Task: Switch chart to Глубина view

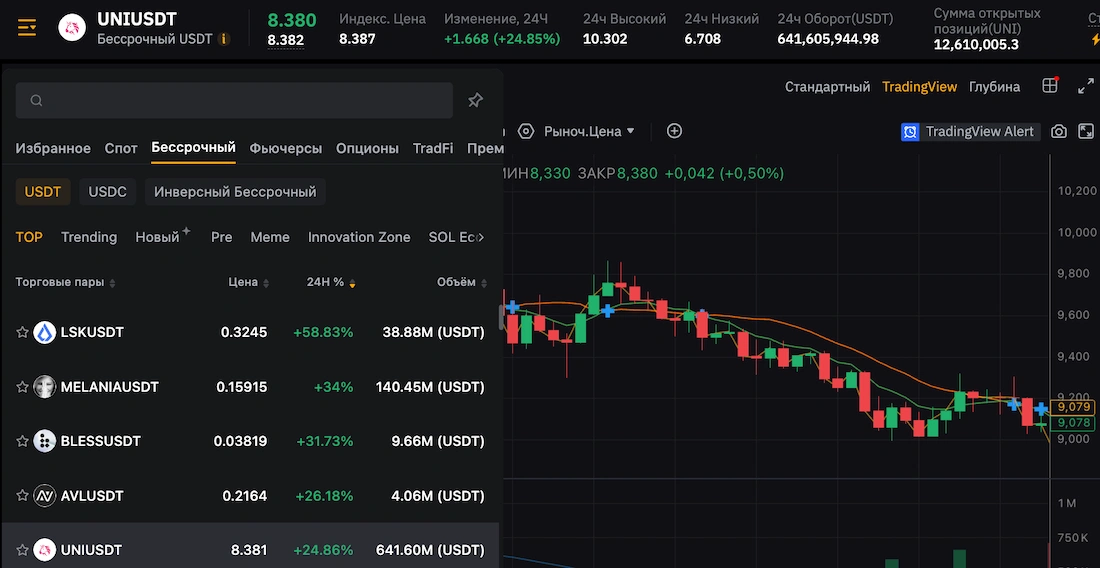Action: click(x=995, y=87)
